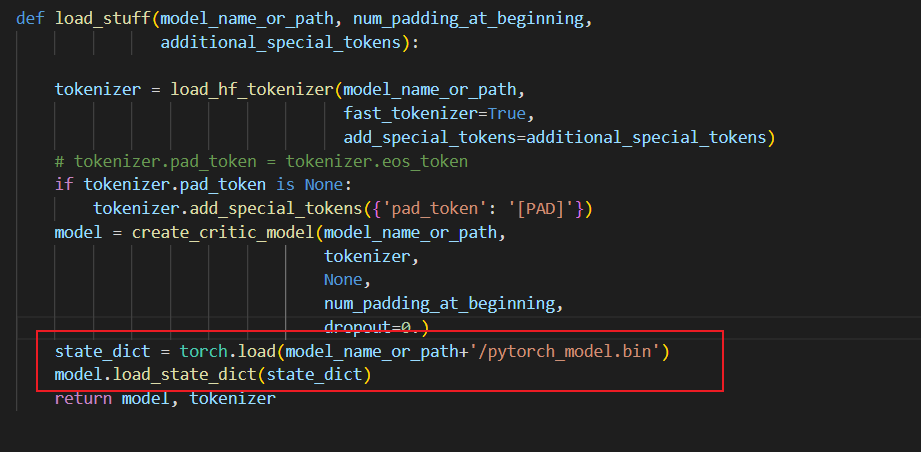Click the 'def' keyword
The height and width of the screenshot is (452, 921).
pos(31,19)
